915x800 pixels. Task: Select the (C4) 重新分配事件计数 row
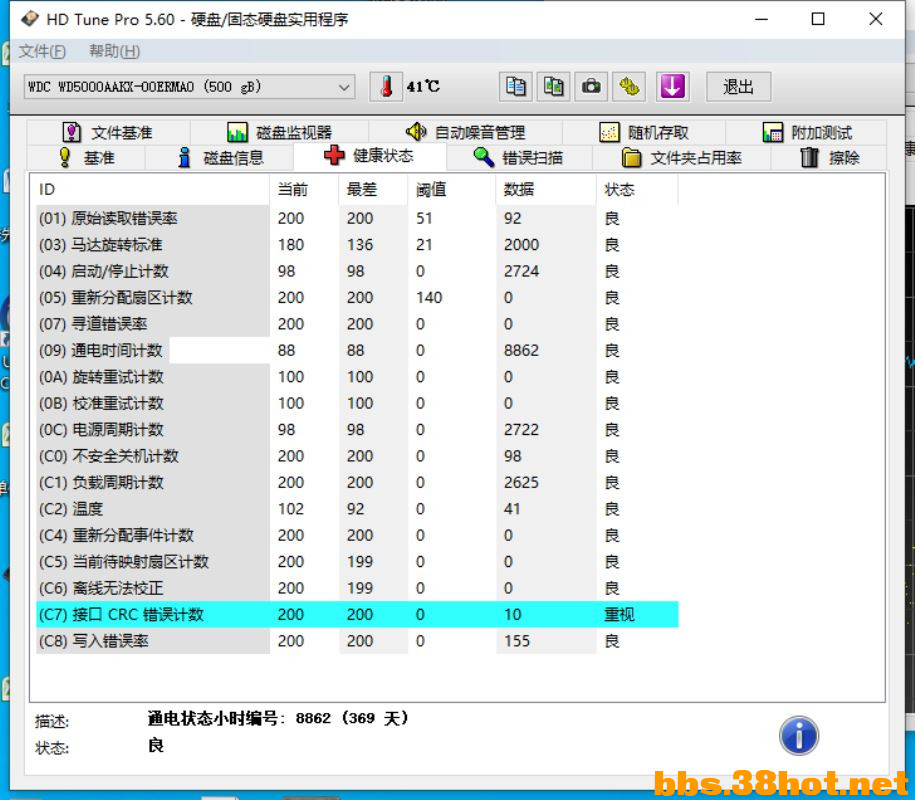357,535
